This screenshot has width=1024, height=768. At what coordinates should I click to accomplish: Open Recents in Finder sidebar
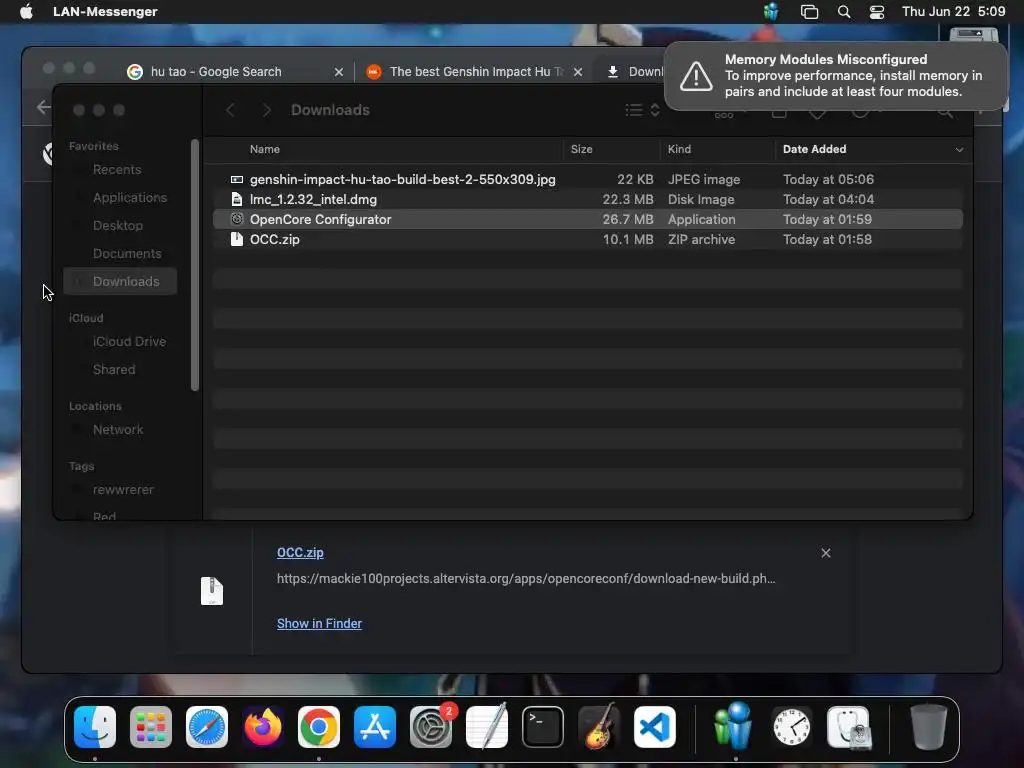coord(117,170)
